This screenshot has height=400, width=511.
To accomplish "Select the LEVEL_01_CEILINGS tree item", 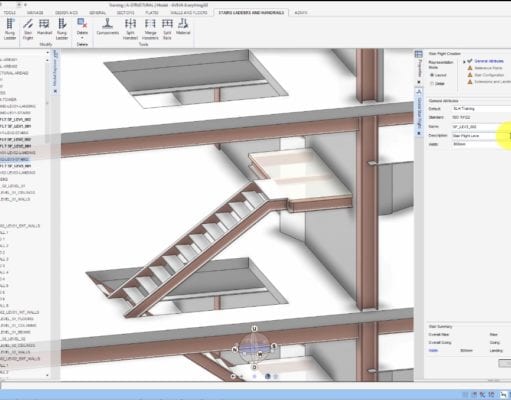I will click(x=17, y=193).
